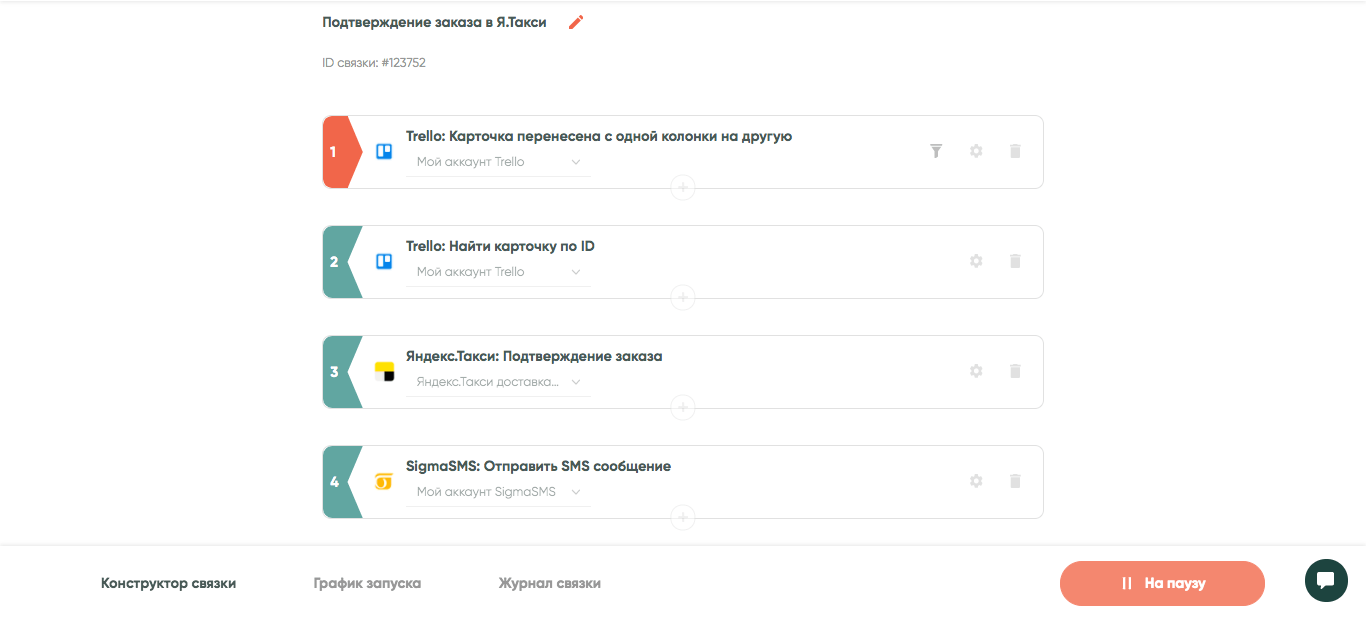1366x620 pixels.
Task: Switch to Конструктор связки tab
Action: pos(168,583)
